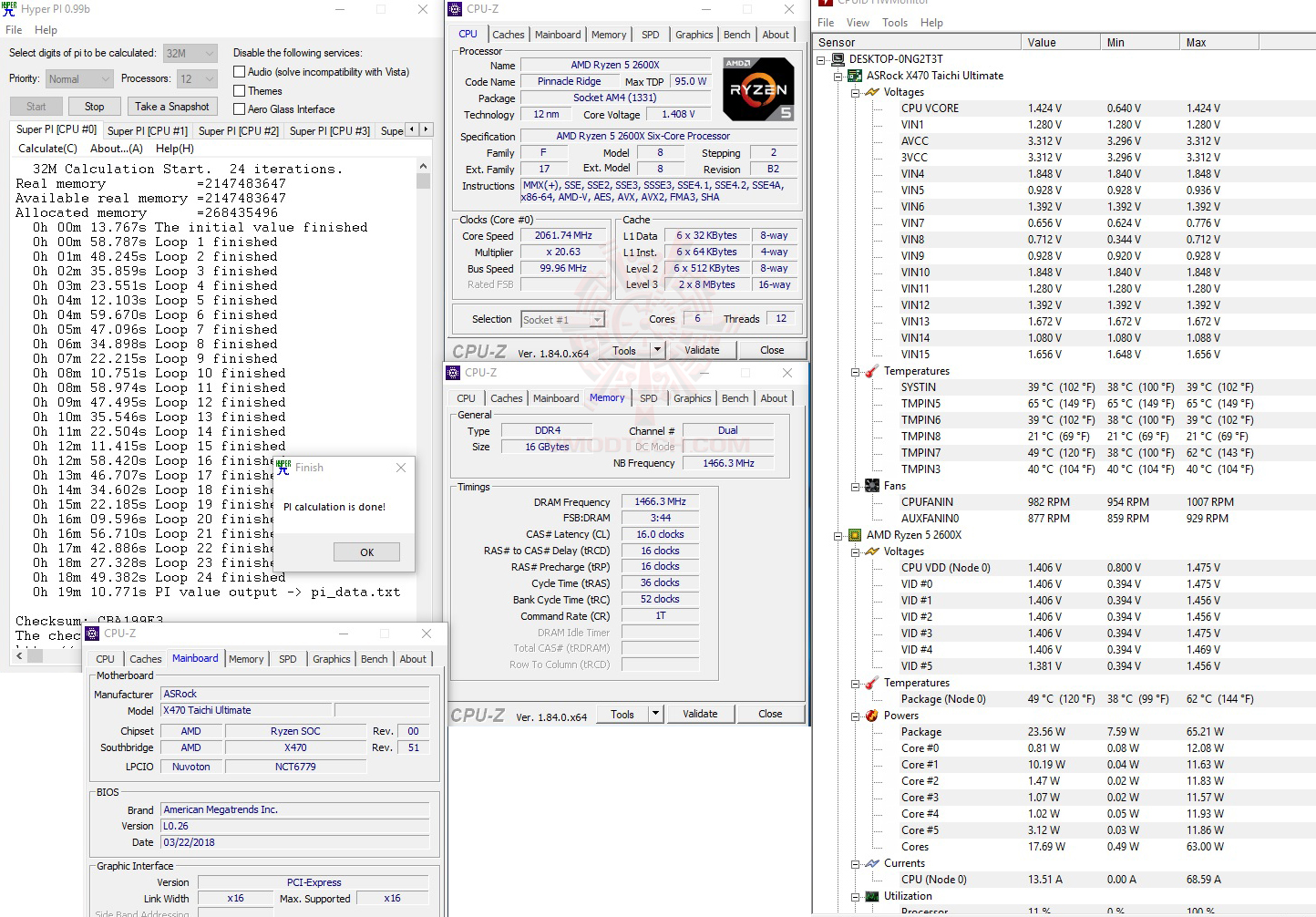Viewport: 1316px width, 917px height.
Task: Click the thermometer icon of ASRock Temperatures
Action: (872, 371)
